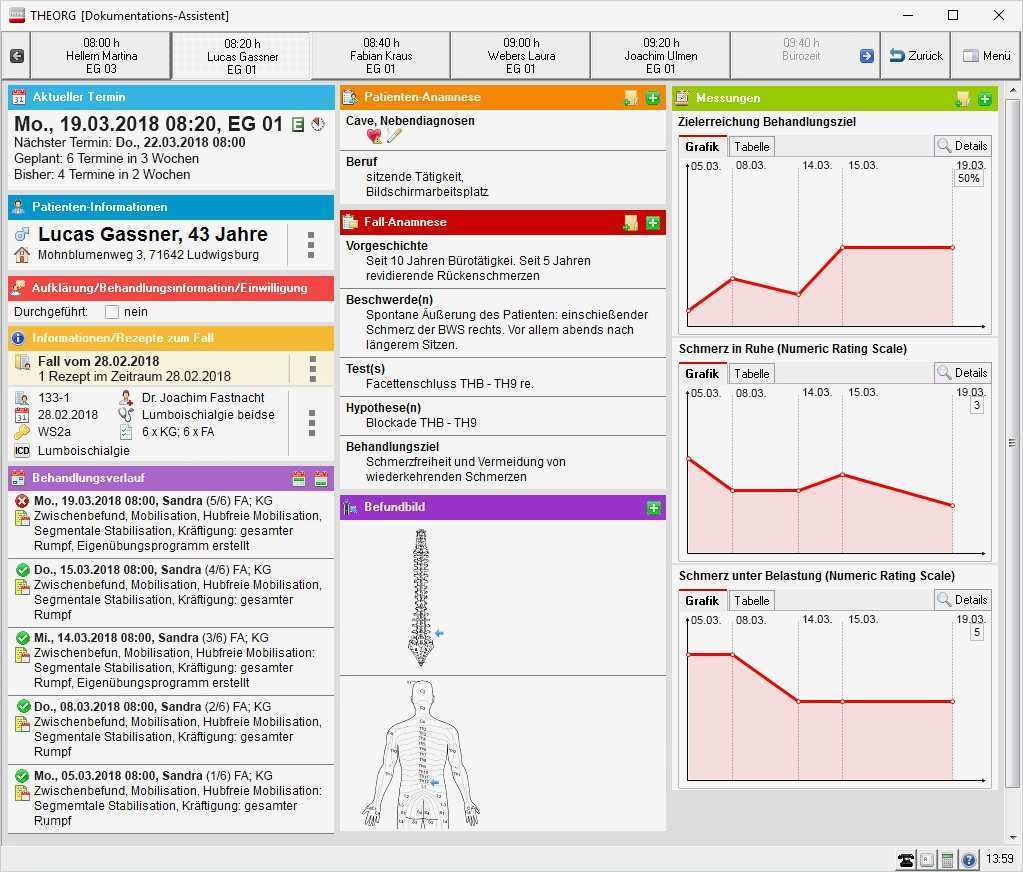Screen dimensions: 1023x872
Task: Click second calendar icon in Behandlungsverlauf header
Action: [x=320, y=479]
